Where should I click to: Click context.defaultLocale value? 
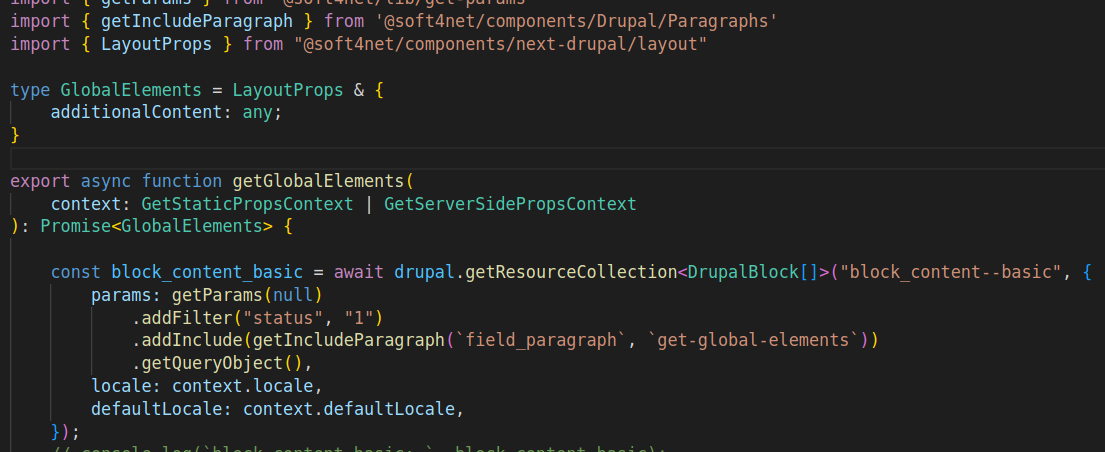tap(348, 409)
